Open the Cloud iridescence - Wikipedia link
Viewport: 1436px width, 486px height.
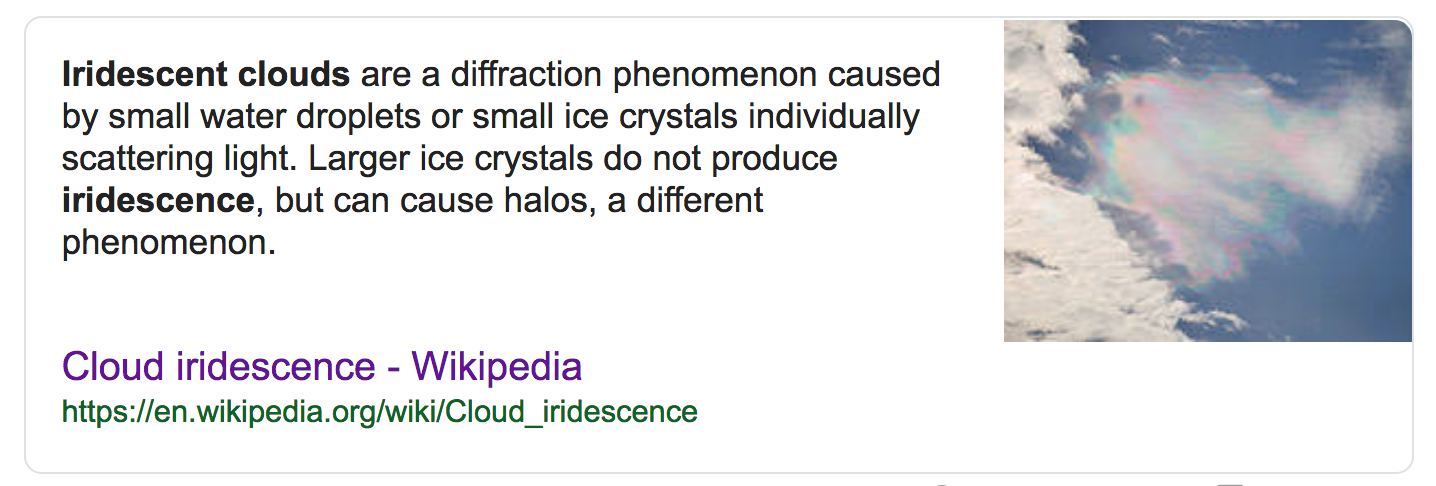coord(321,367)
